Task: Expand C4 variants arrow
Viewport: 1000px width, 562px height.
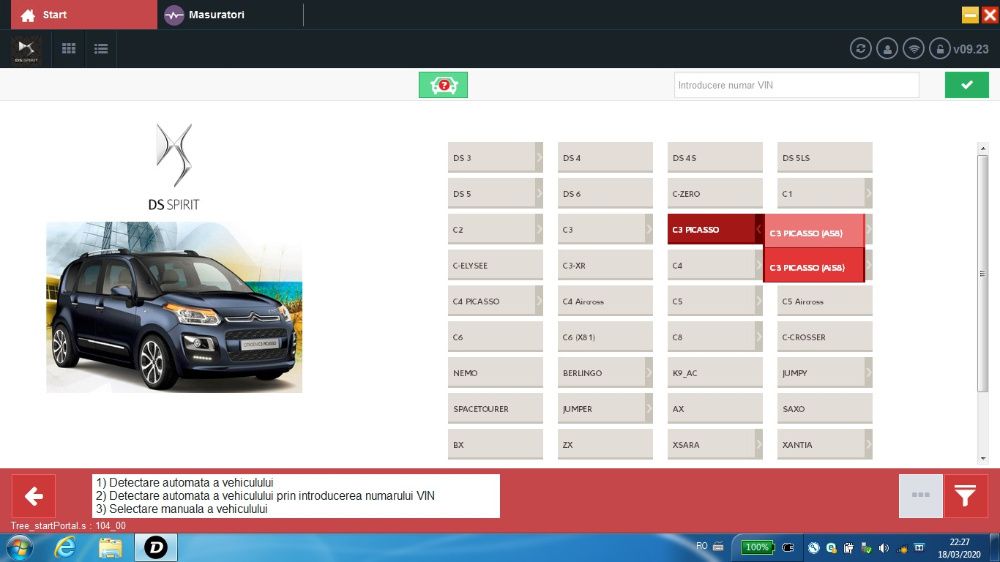Action: click(x=759, y=265)
